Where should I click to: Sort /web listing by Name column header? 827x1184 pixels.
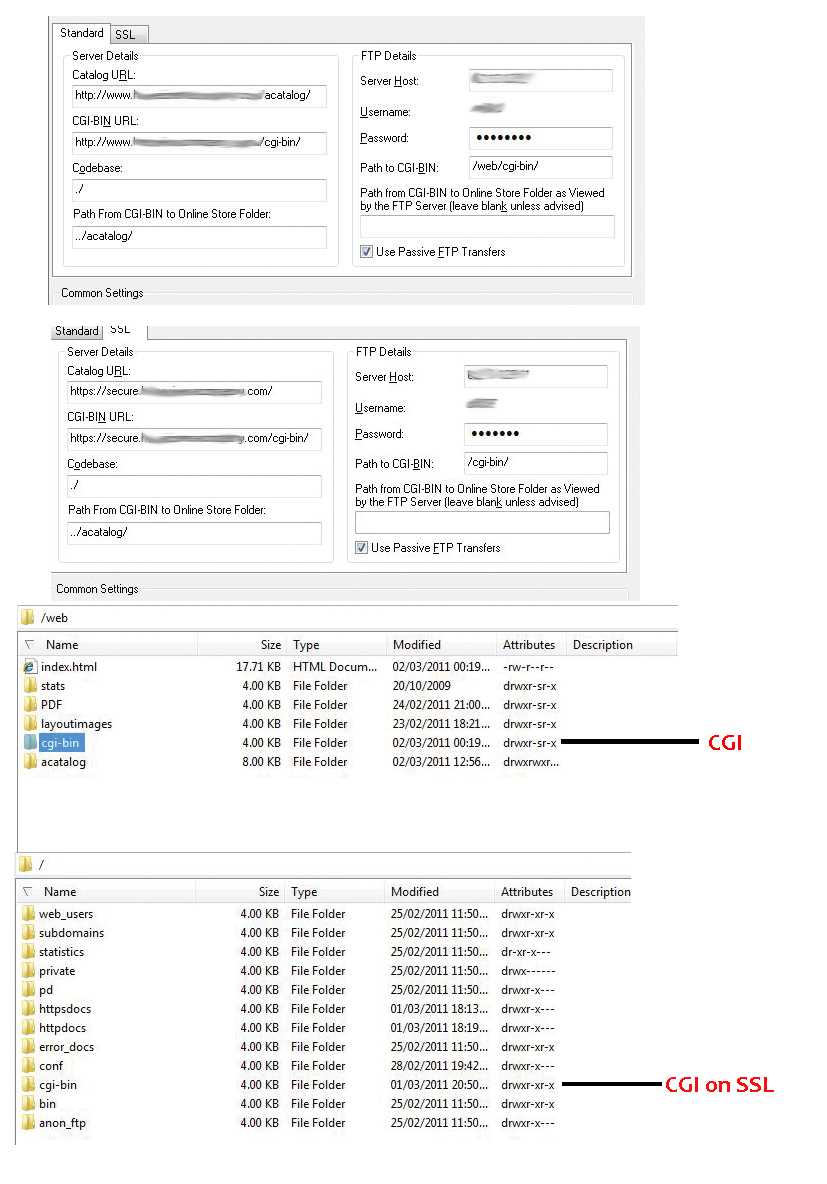62,645
